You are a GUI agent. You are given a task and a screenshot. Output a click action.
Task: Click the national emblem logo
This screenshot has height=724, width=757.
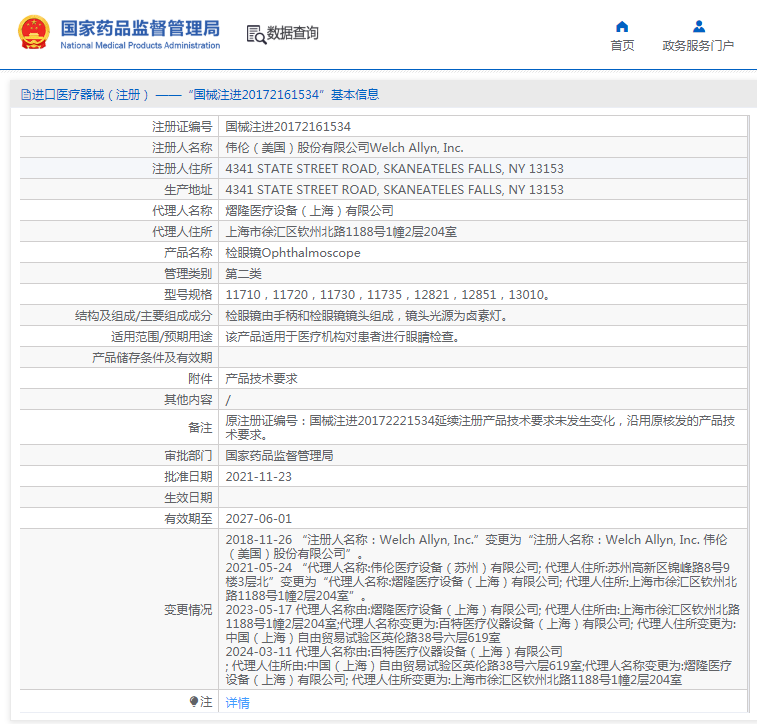pos(34,32)
